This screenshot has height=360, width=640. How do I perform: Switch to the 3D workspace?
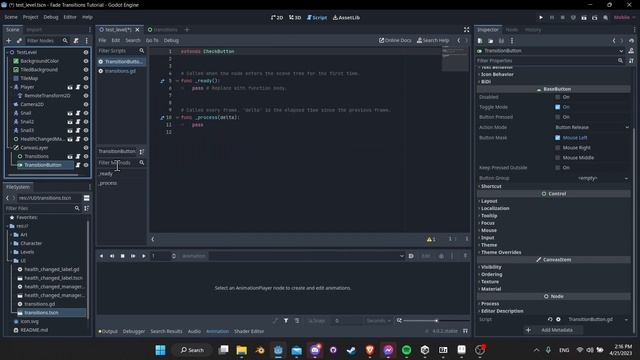[x=295, y=18]
